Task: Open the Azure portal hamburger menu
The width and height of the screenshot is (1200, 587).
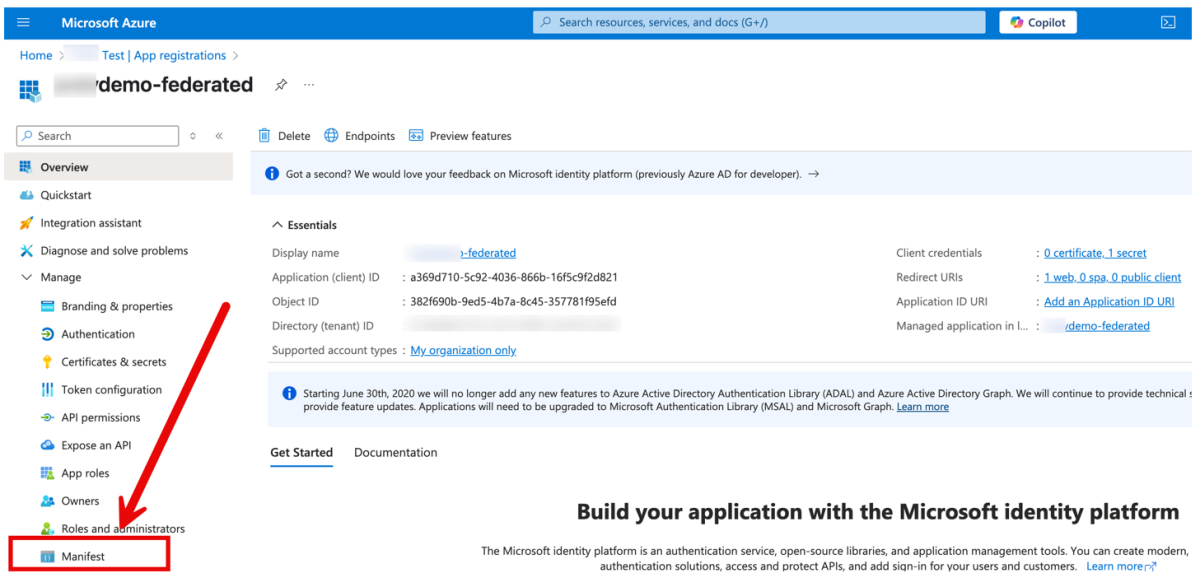Action: pyautogui.click(x=24, y=22)
